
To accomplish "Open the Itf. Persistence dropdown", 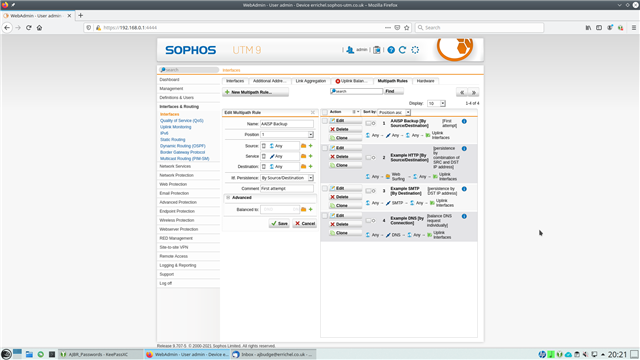I will (287, 178).
